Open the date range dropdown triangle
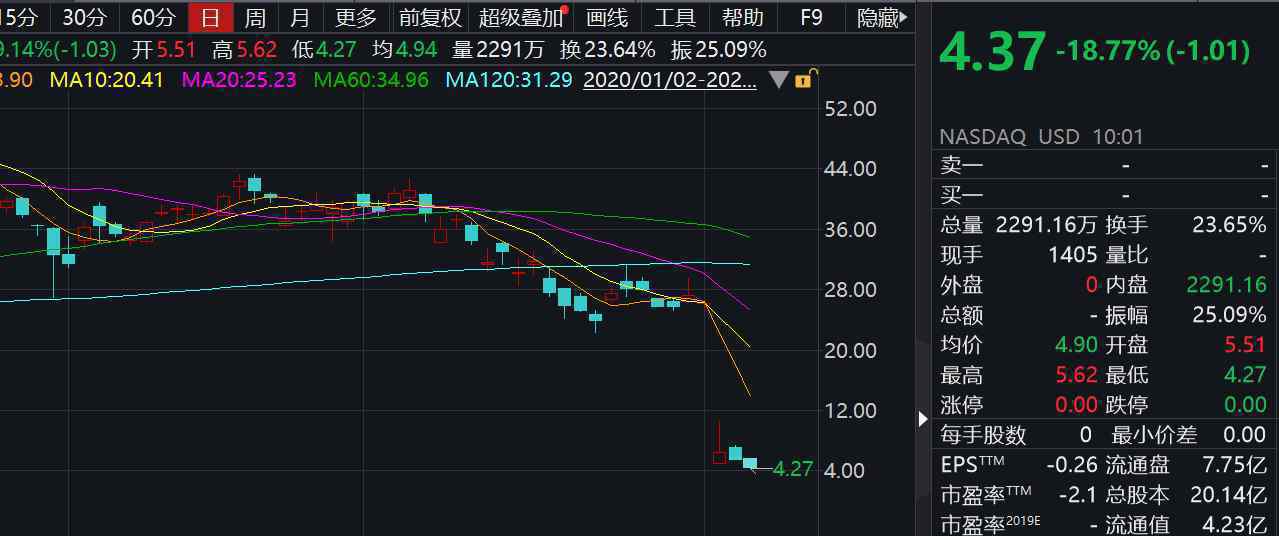 pos(779,80)
